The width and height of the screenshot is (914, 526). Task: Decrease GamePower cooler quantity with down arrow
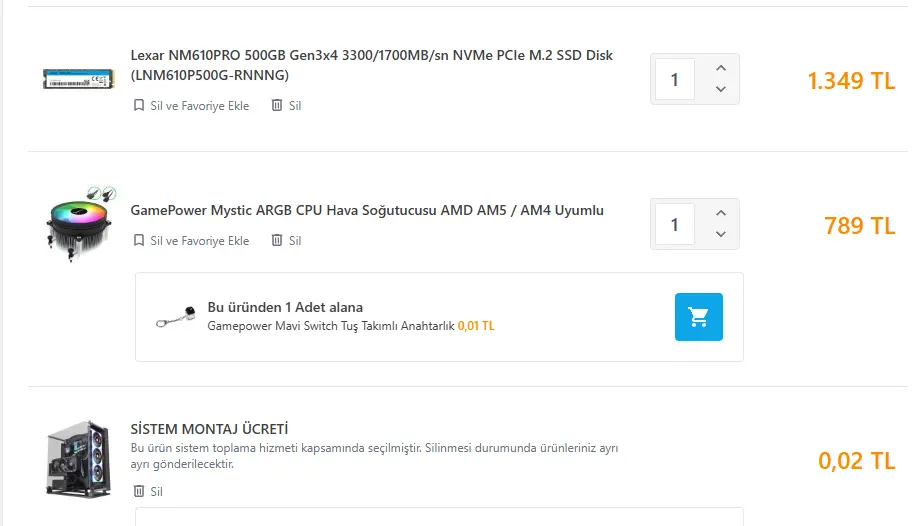721,234
